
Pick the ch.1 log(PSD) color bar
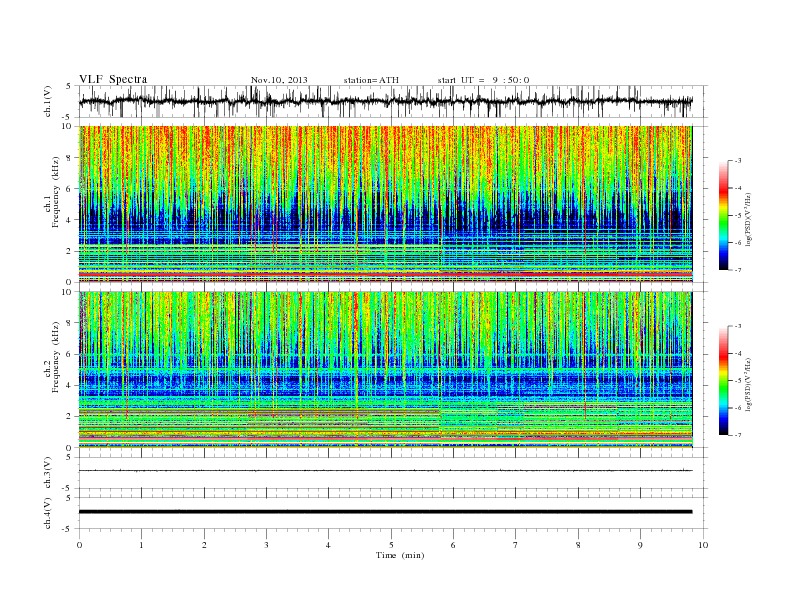[x=723, y=215]
